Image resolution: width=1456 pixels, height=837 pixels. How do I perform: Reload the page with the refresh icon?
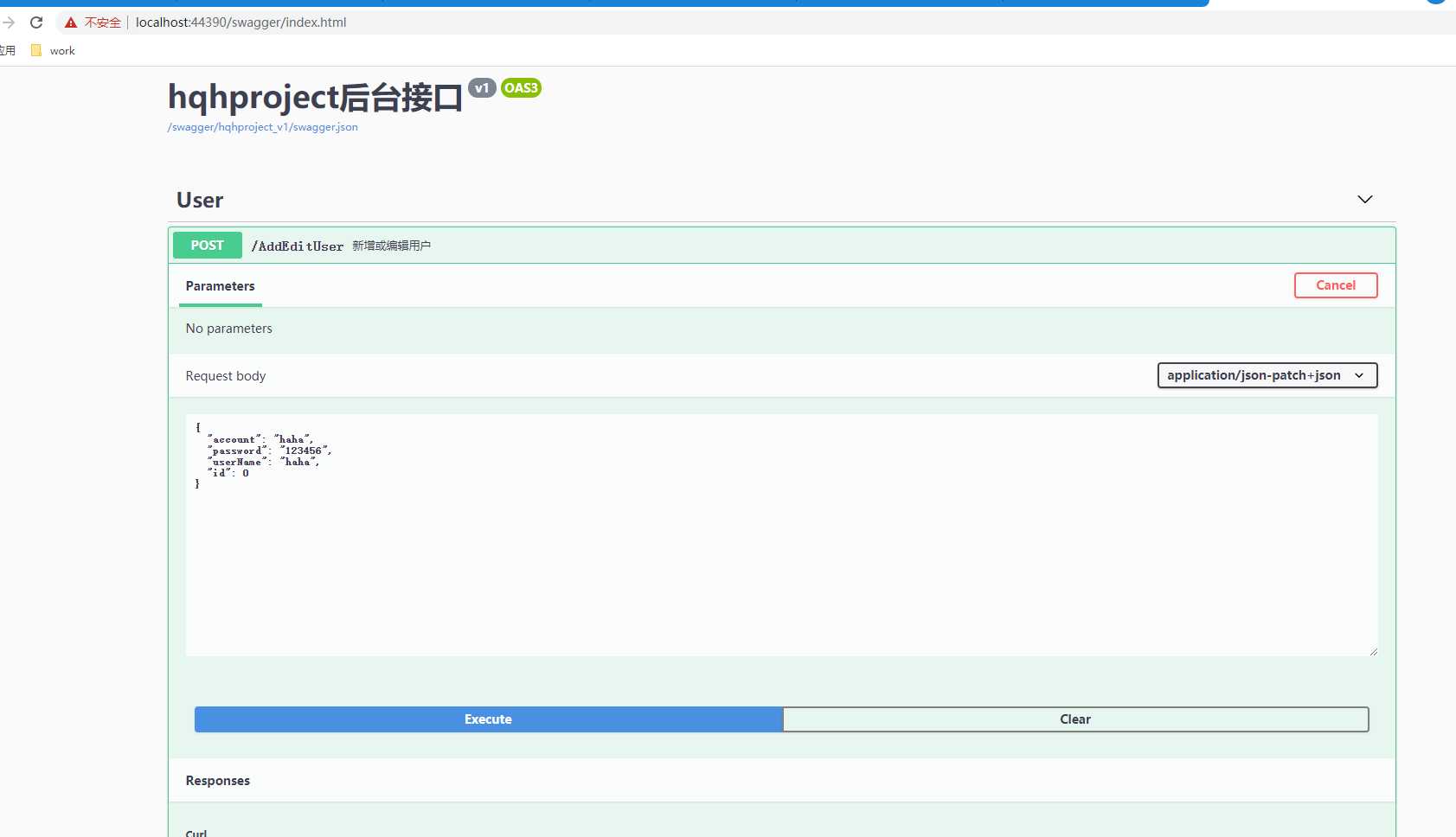tap(36, 22)
